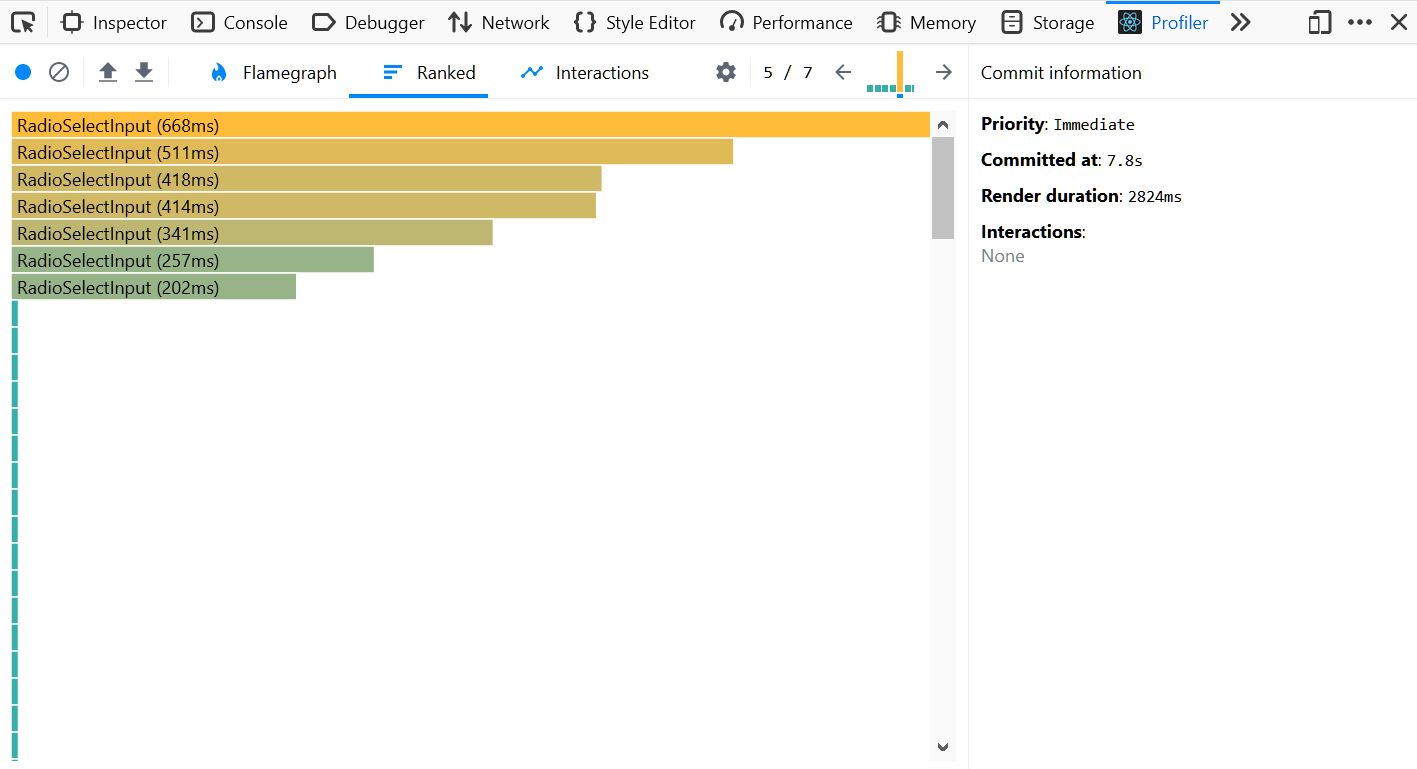Go to the previous commit
This screenshot has height=769, width=1417.
click(842, 71)
